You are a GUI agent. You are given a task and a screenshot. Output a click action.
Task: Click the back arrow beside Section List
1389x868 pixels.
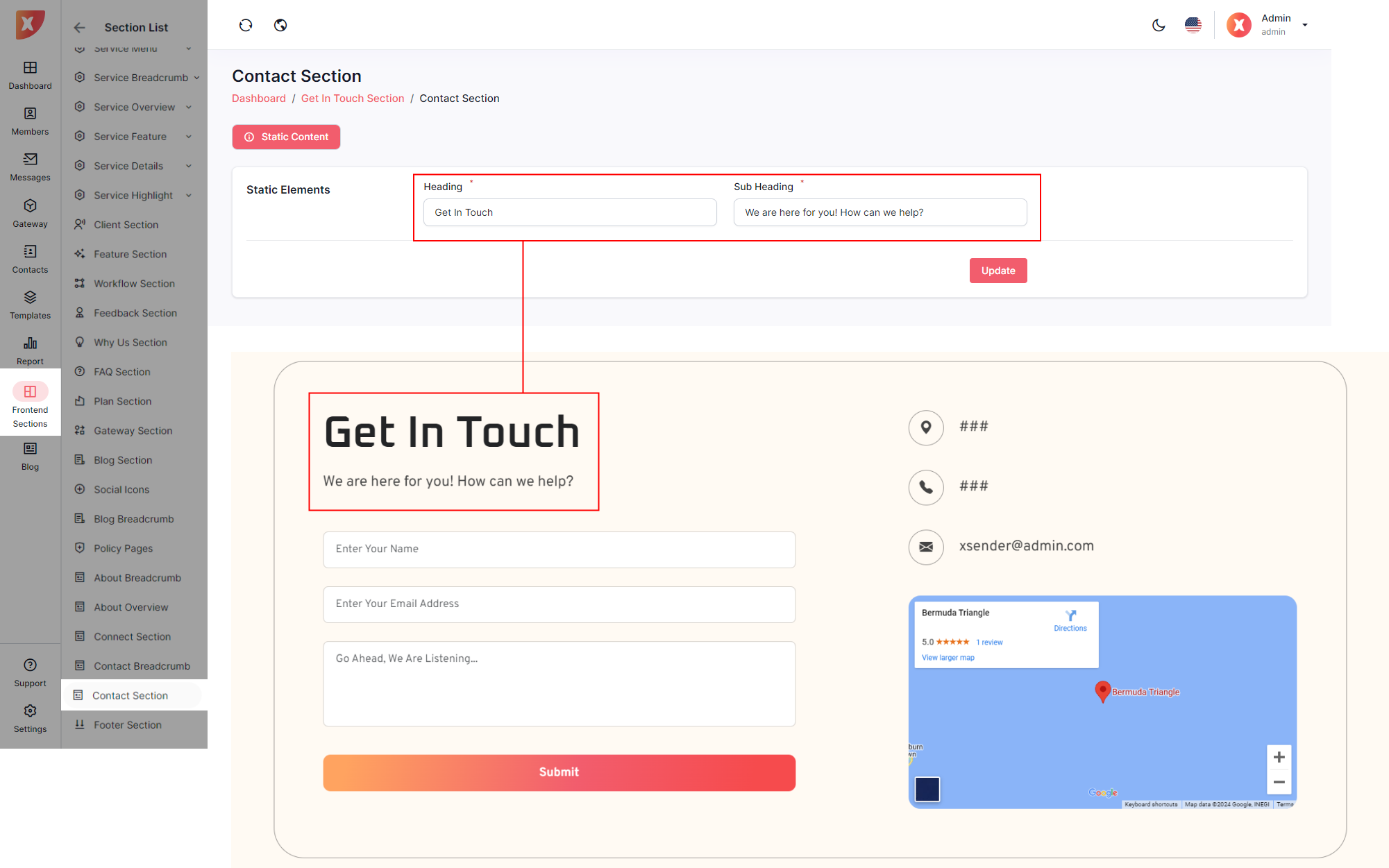click(80, 28)
